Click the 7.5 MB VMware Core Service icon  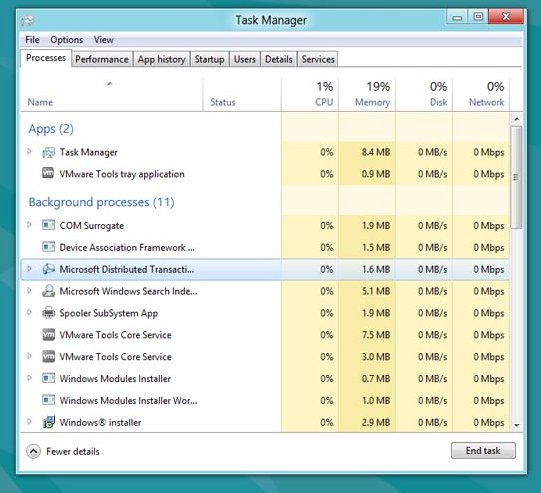(48, 334)
